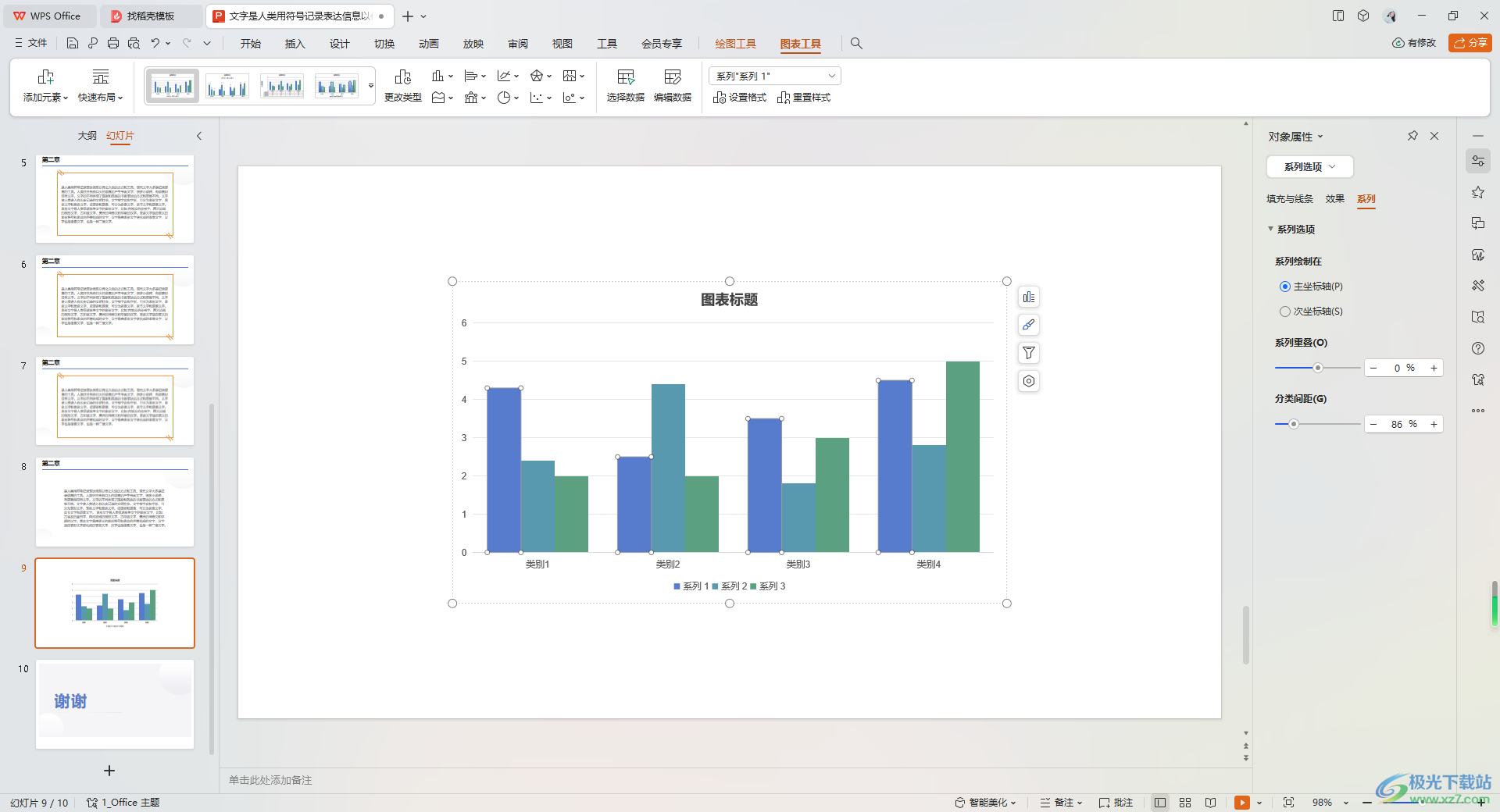Collapse the slide thumbnail pane
This screenshot has height=812, width=1500.
[199, 136]
